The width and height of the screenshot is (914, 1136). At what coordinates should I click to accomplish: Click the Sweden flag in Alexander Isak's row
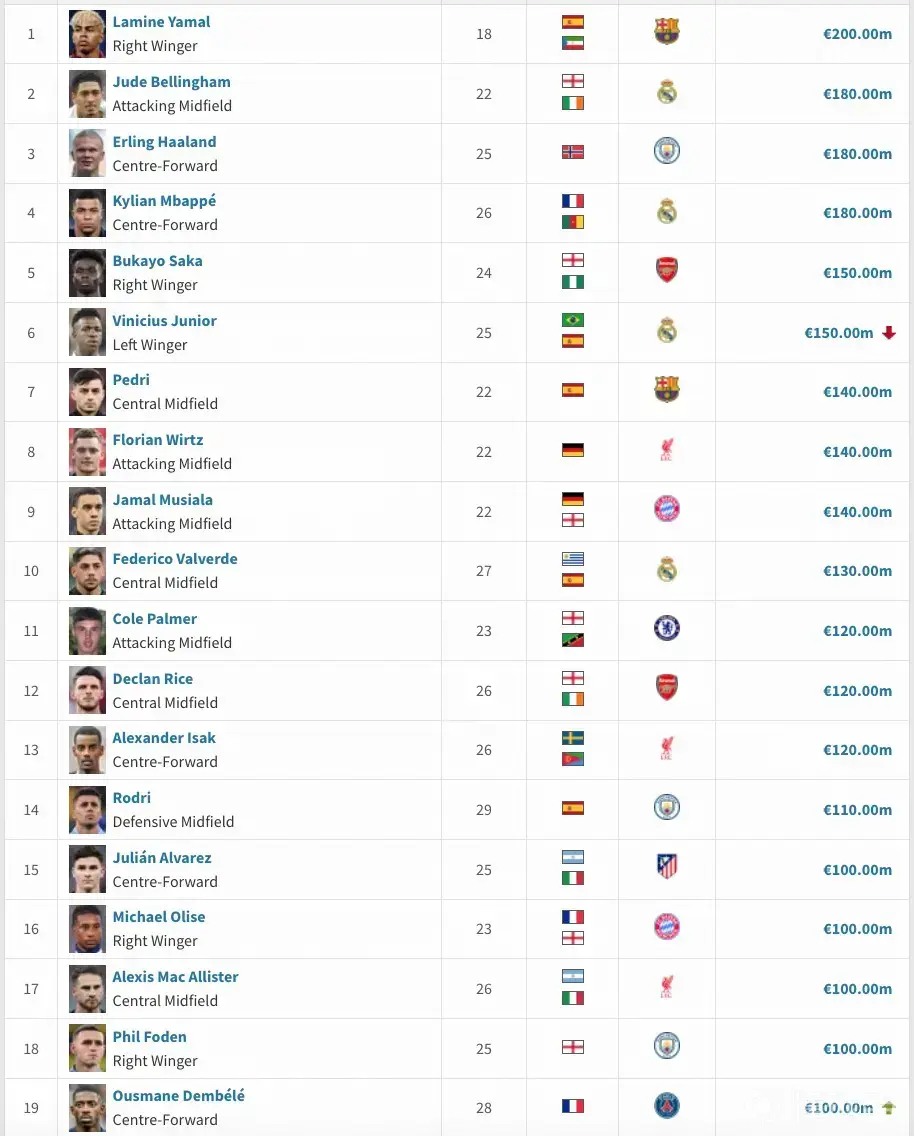(x=573, y=738)
